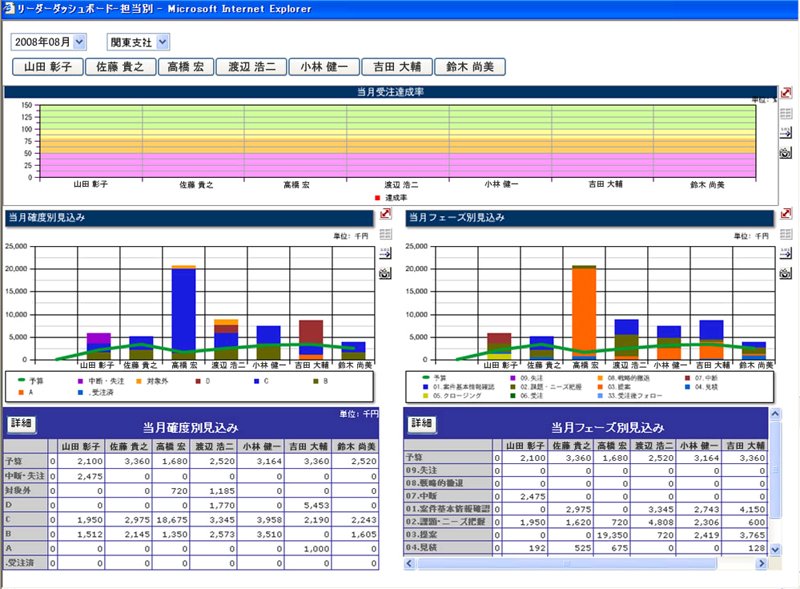Maximize the 当月確度別見込み chart with expand icon
The image size is (800, 589).
click(x=386, y=214)
